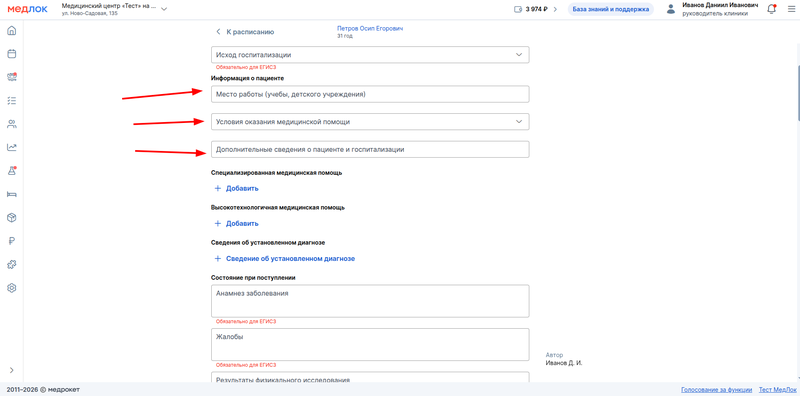Open «База знаний и поддержка»
Viewport: 800px width, 396px height.
click(611, 9)
